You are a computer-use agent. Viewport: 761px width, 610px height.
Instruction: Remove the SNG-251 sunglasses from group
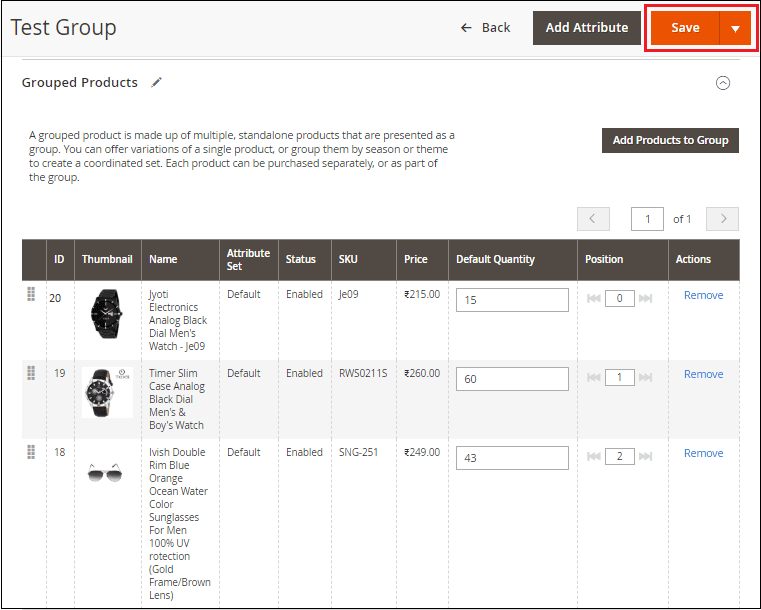[x=703, y=453]
